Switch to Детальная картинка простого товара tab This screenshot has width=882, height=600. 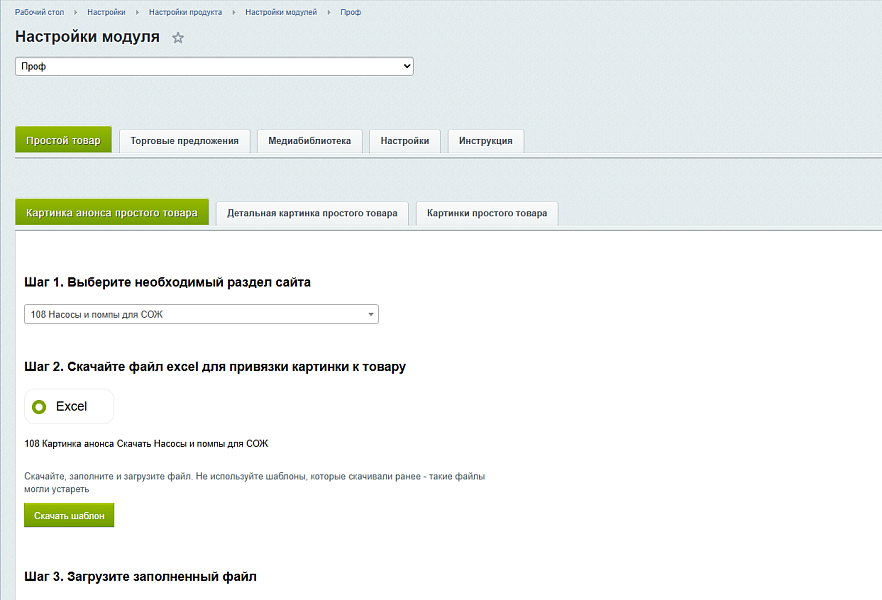[312, 213]
